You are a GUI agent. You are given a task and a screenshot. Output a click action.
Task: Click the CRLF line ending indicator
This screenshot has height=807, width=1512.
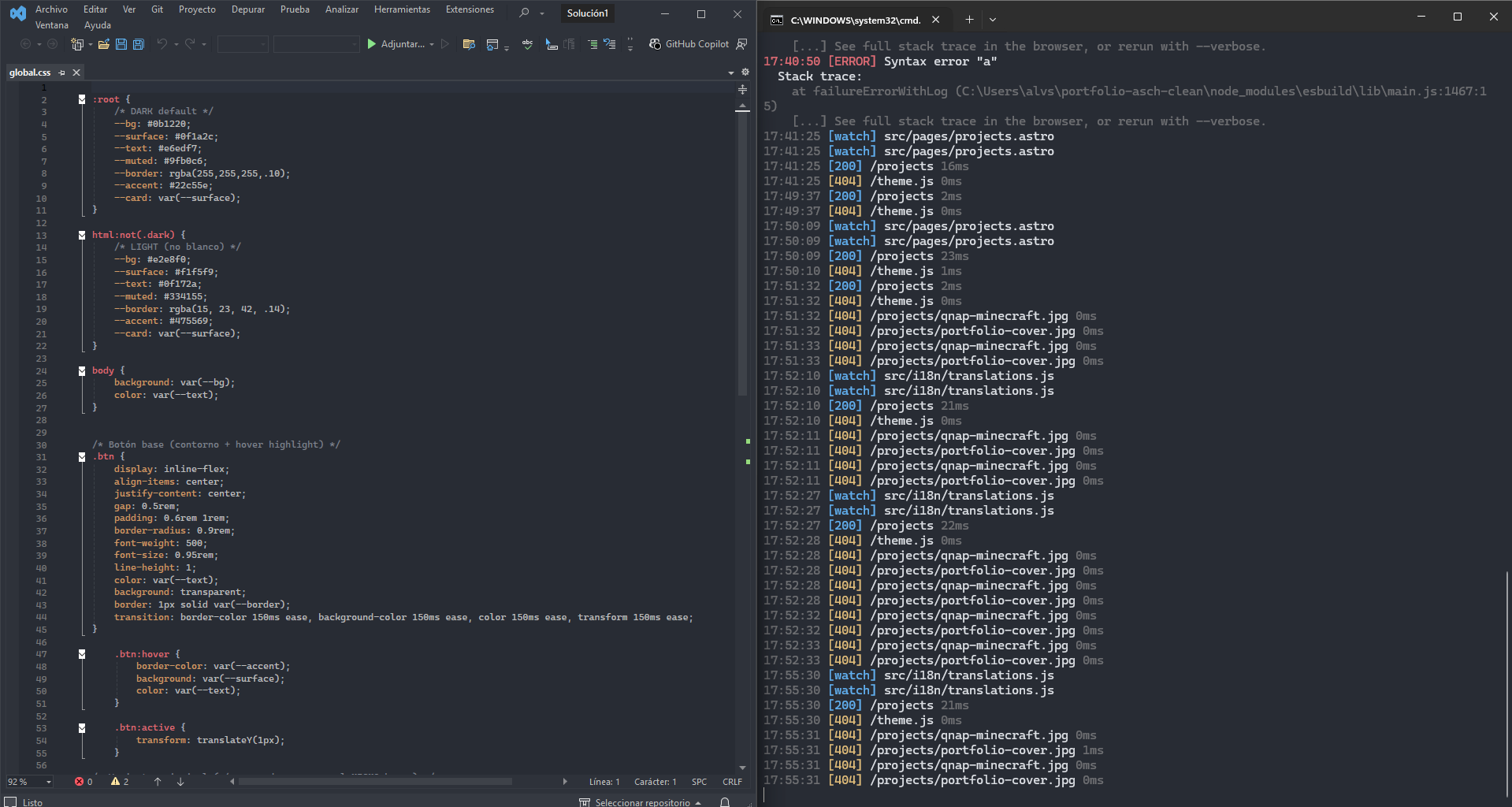click(732, 782)
